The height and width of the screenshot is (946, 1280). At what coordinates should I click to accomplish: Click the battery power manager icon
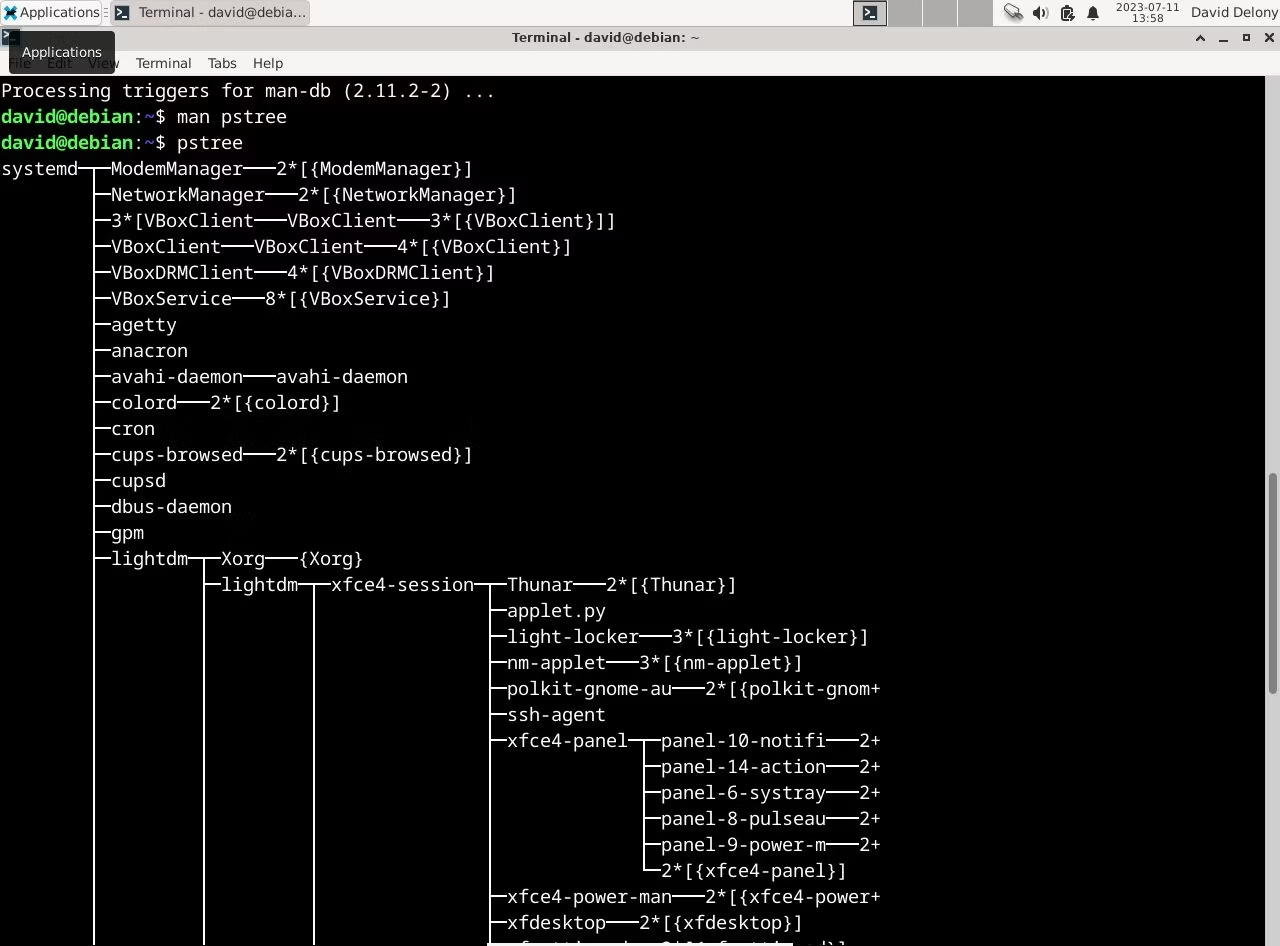[1067, 12]
